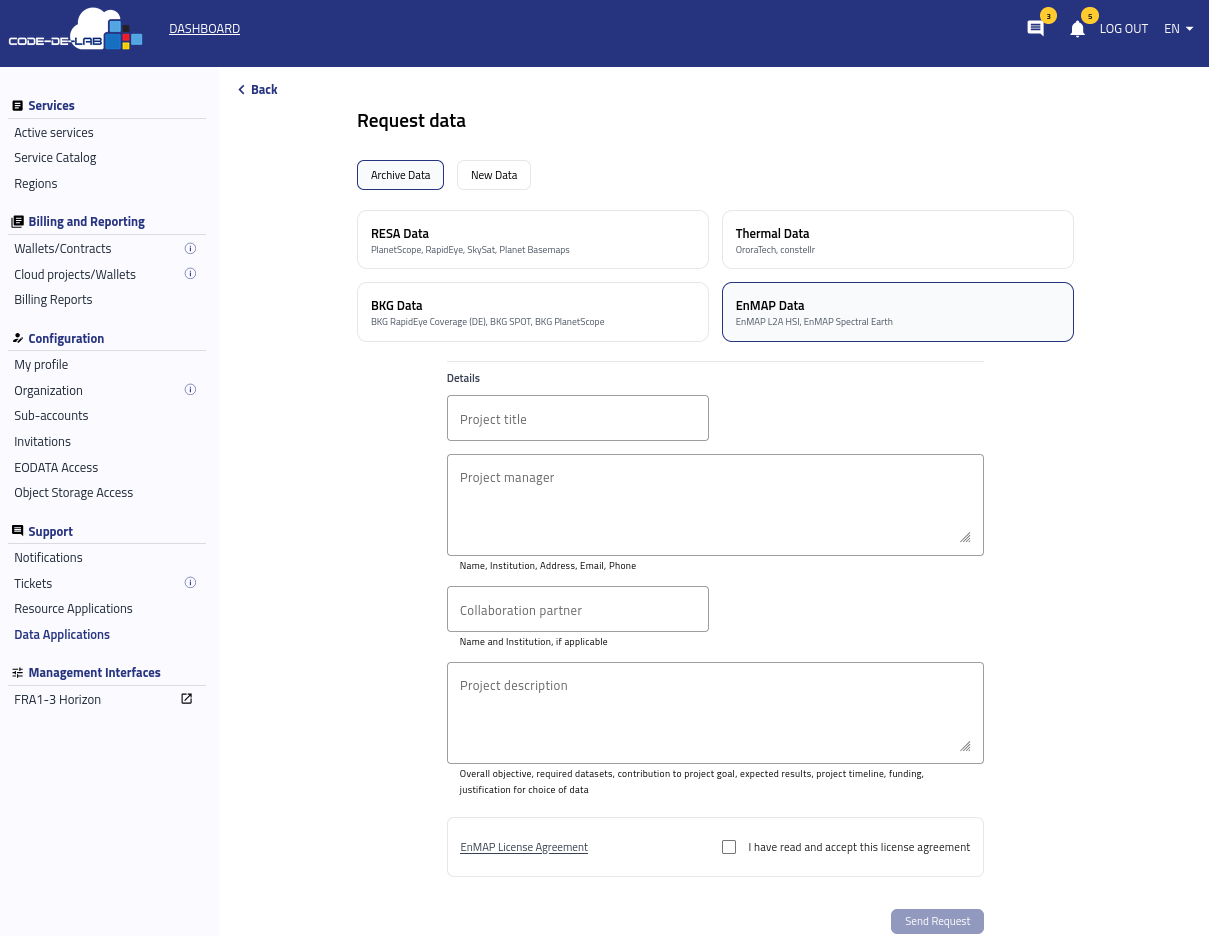Select the Thermal Data card

[x=898, y=240]
